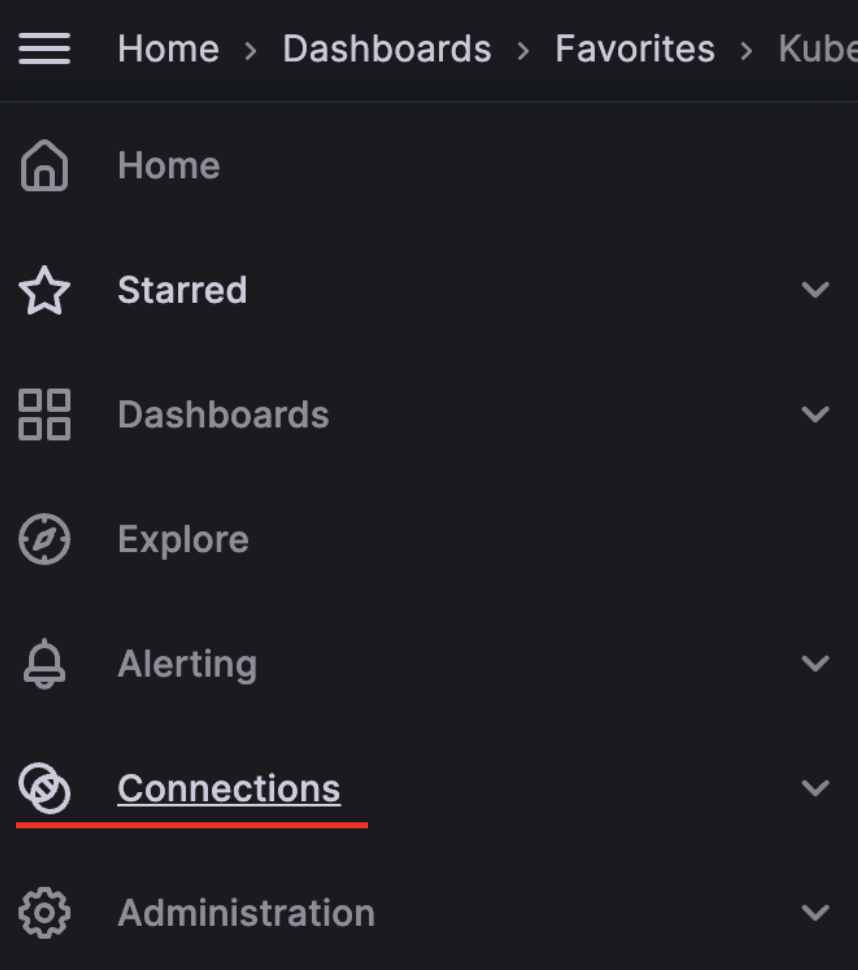Viewport: 858px width, 970px height.
Task: Click the Favorites breadcrumb link
Action: tap(635, 49)
